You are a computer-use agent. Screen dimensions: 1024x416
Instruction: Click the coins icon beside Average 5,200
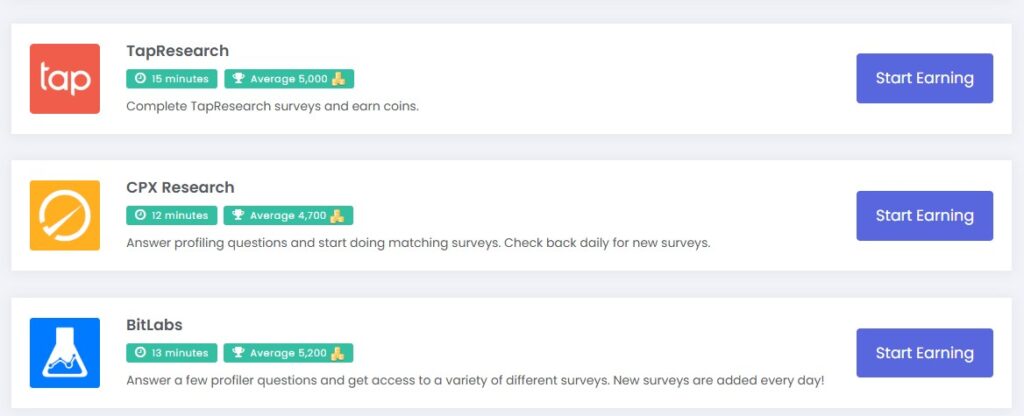click(338, 353)
